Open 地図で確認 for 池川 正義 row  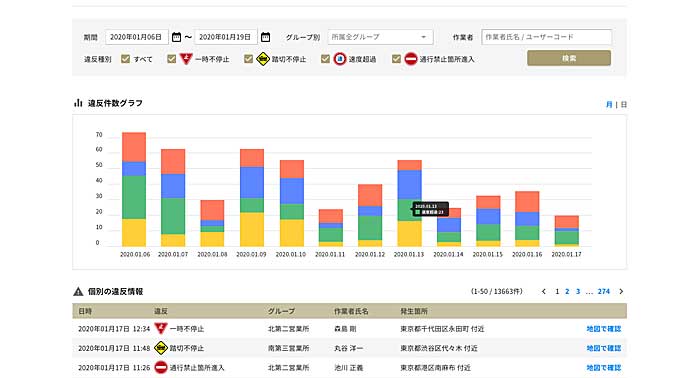point(604,368)
